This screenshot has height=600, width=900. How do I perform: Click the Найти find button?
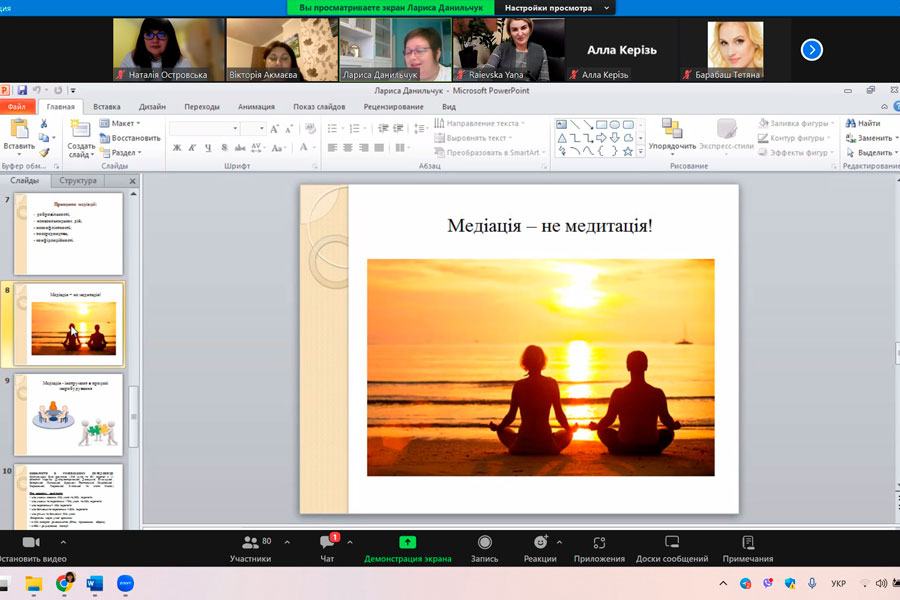[862, 123]
